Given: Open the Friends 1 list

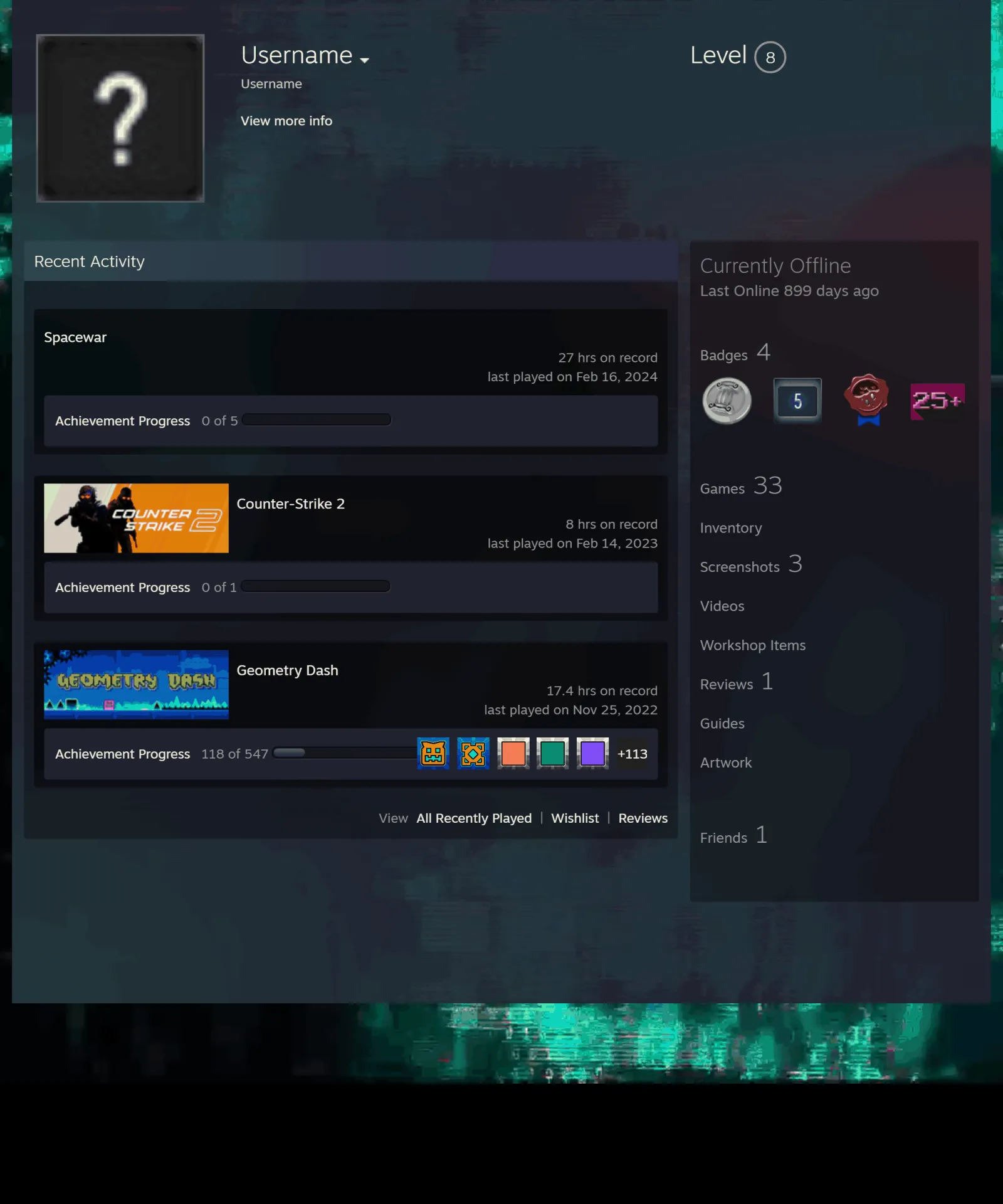Looking at the screenshot, I should 733,836.
